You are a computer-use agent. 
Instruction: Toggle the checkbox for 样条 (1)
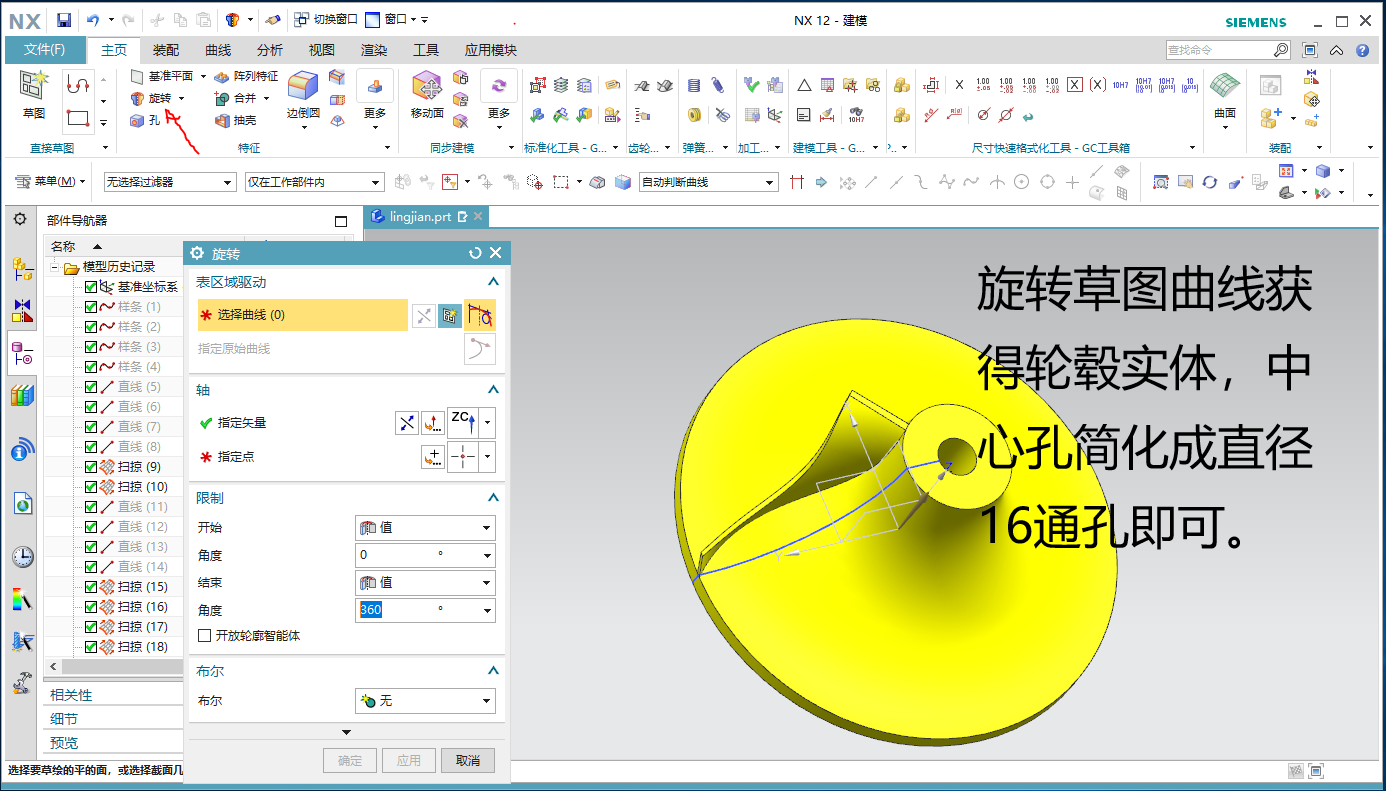(x=91, y=307)
